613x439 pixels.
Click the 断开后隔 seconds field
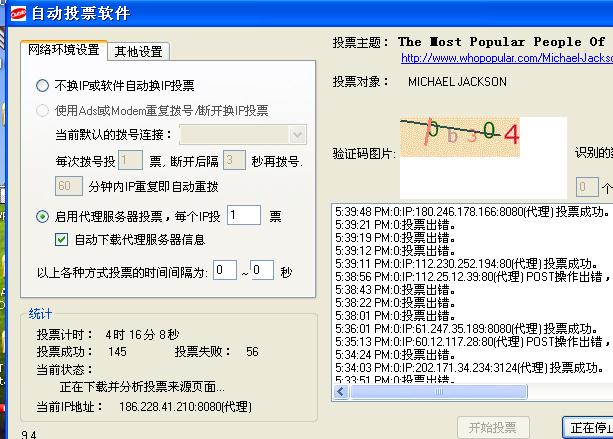pyautogui.click(x=234, y=160)
